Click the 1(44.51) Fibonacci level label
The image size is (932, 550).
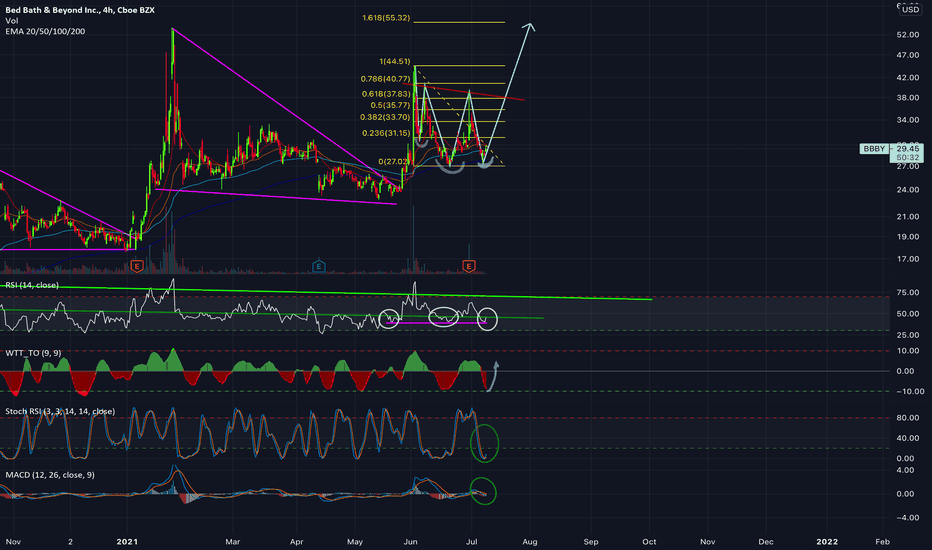[395, 61]
